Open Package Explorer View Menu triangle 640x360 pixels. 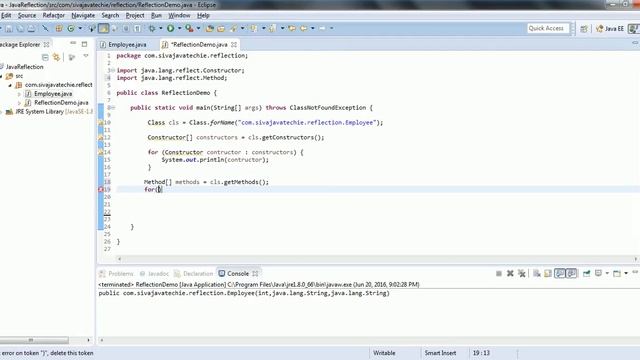[x=86, y=56]
